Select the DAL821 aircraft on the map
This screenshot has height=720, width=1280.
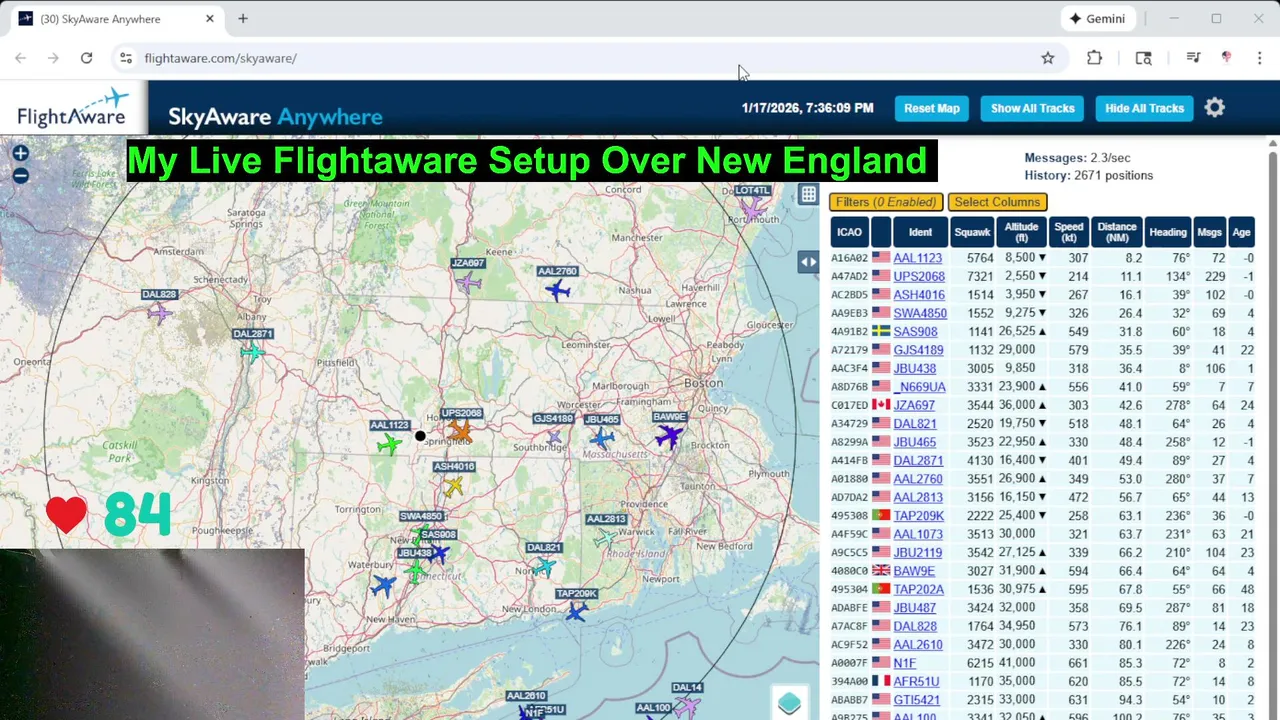(543, 566)
